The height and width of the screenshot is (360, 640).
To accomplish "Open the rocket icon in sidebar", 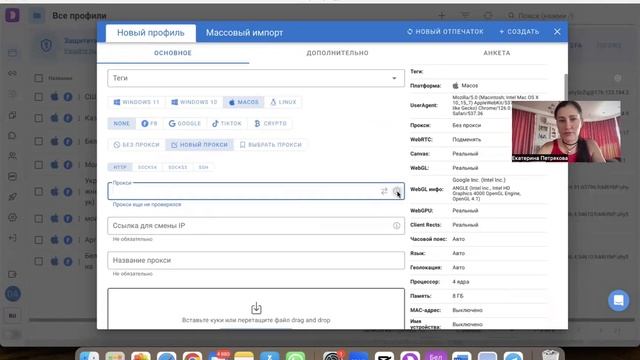I will 13,197.
